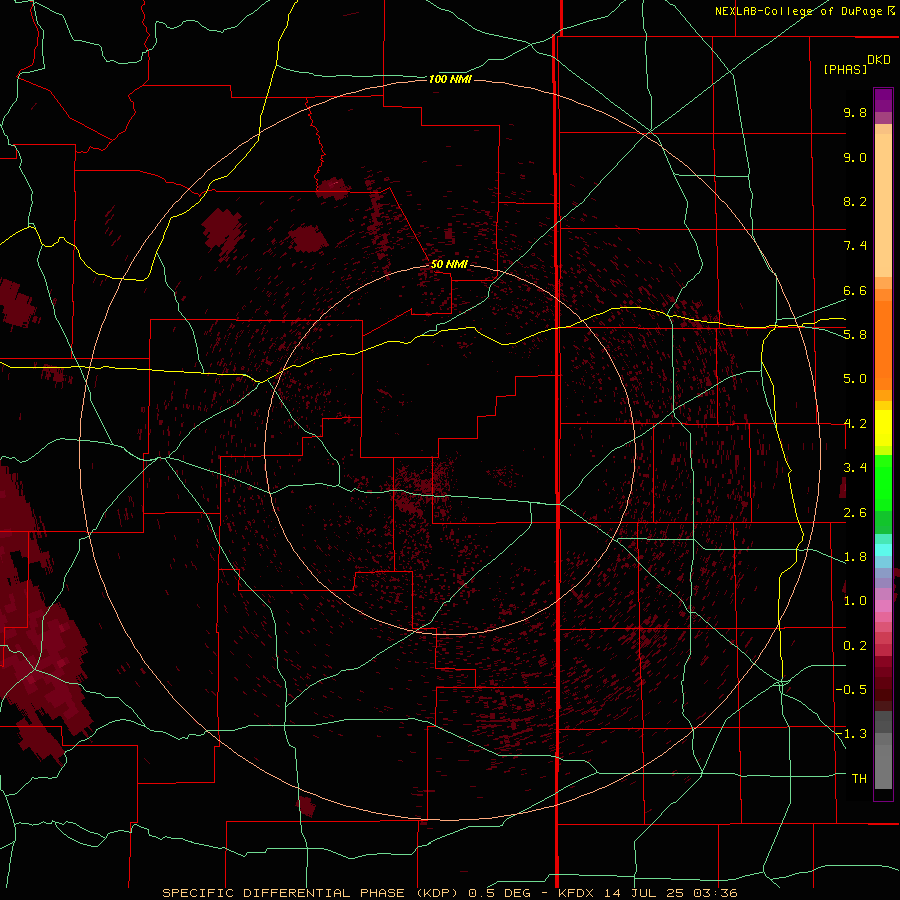The height and width of the screenshot is (900, 900).
Task: Click the -0.5 value on color scale
Action: click(x=851, y=690)
